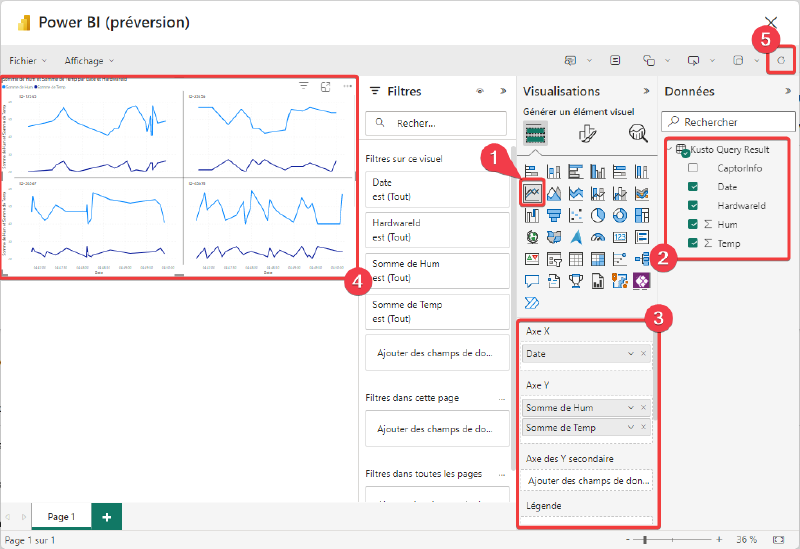Remove Somme de Temp from Axe Y
Image resolution: width=800 pixels, height=549 pixels.
643,428
